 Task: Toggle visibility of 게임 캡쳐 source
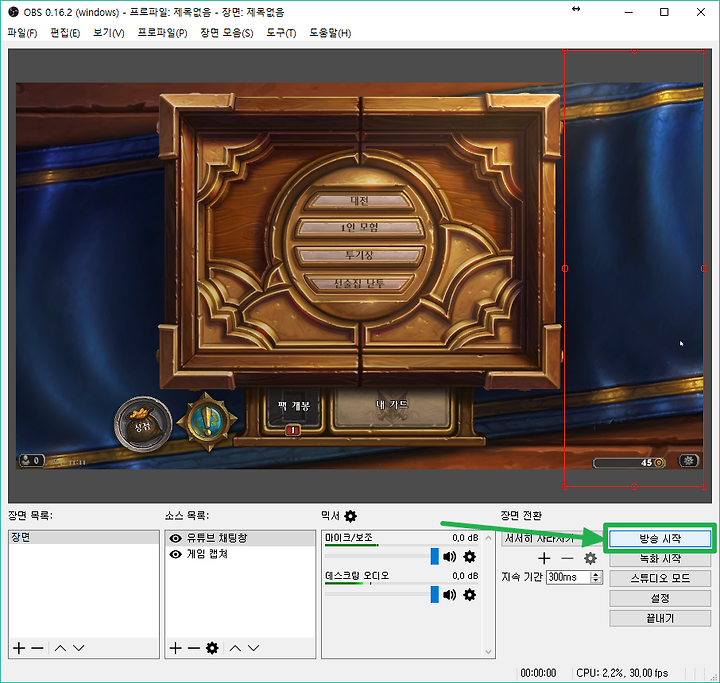(x=175, y=554)
